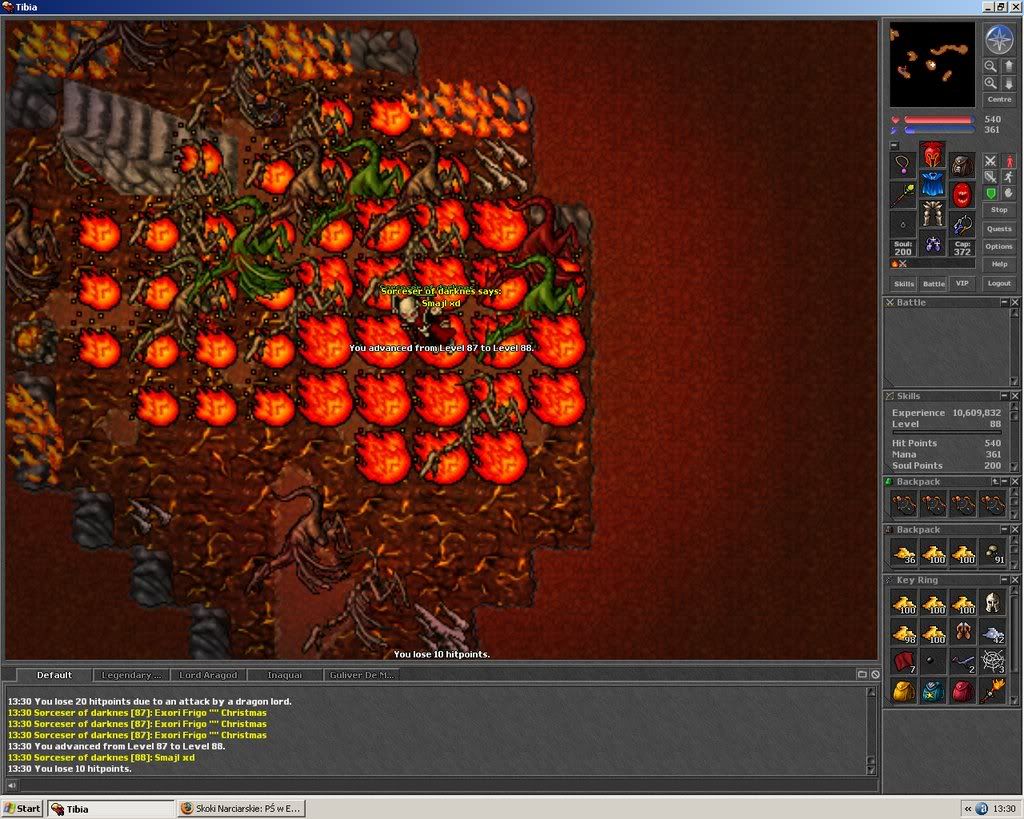Select the red demon shield
The image size is (1024, 819).
tap(962, 195)
